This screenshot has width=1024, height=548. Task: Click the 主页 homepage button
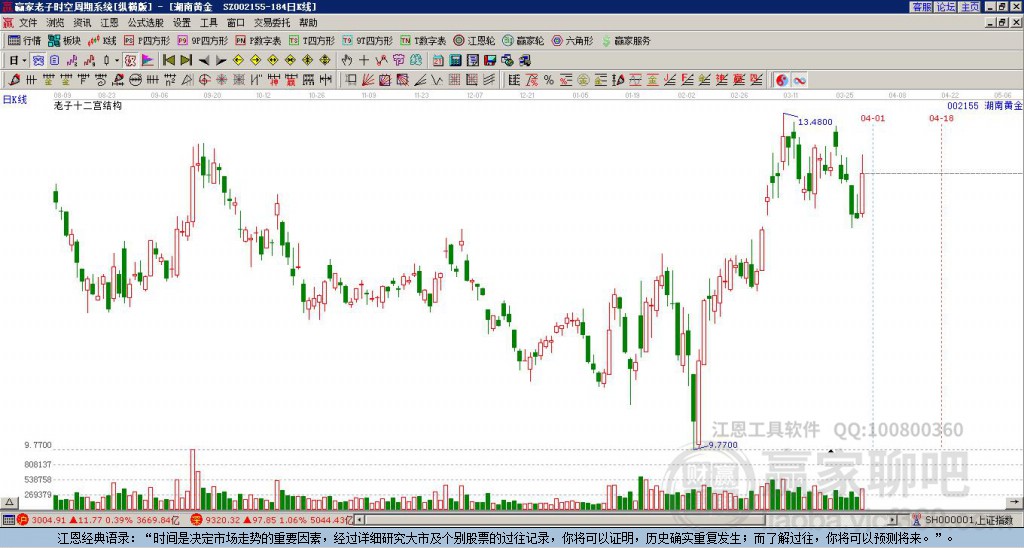click(x=969, y=7)
